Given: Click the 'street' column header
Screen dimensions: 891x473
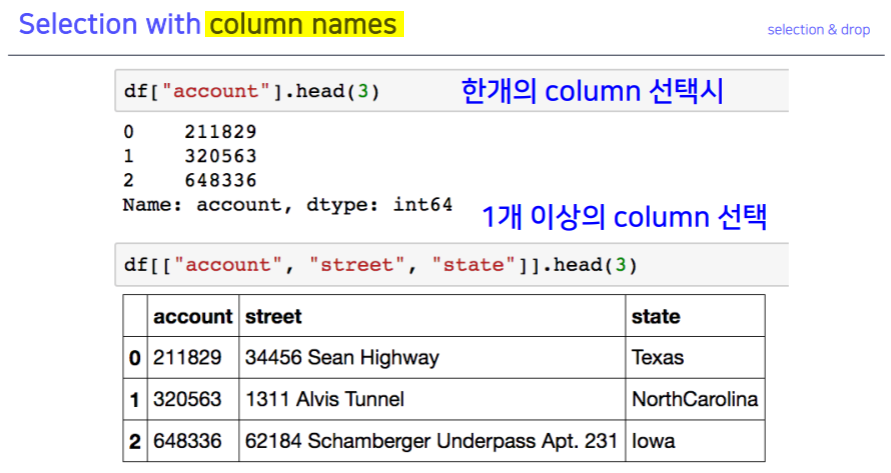Looking at the screenshot, I should tap(432, 316).
